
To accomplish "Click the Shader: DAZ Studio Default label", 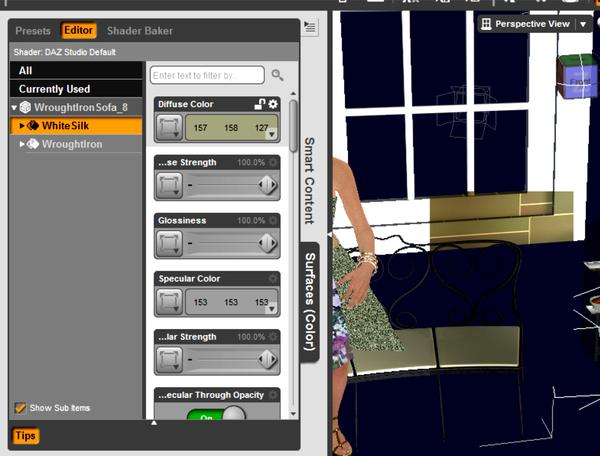I will 65,52.
